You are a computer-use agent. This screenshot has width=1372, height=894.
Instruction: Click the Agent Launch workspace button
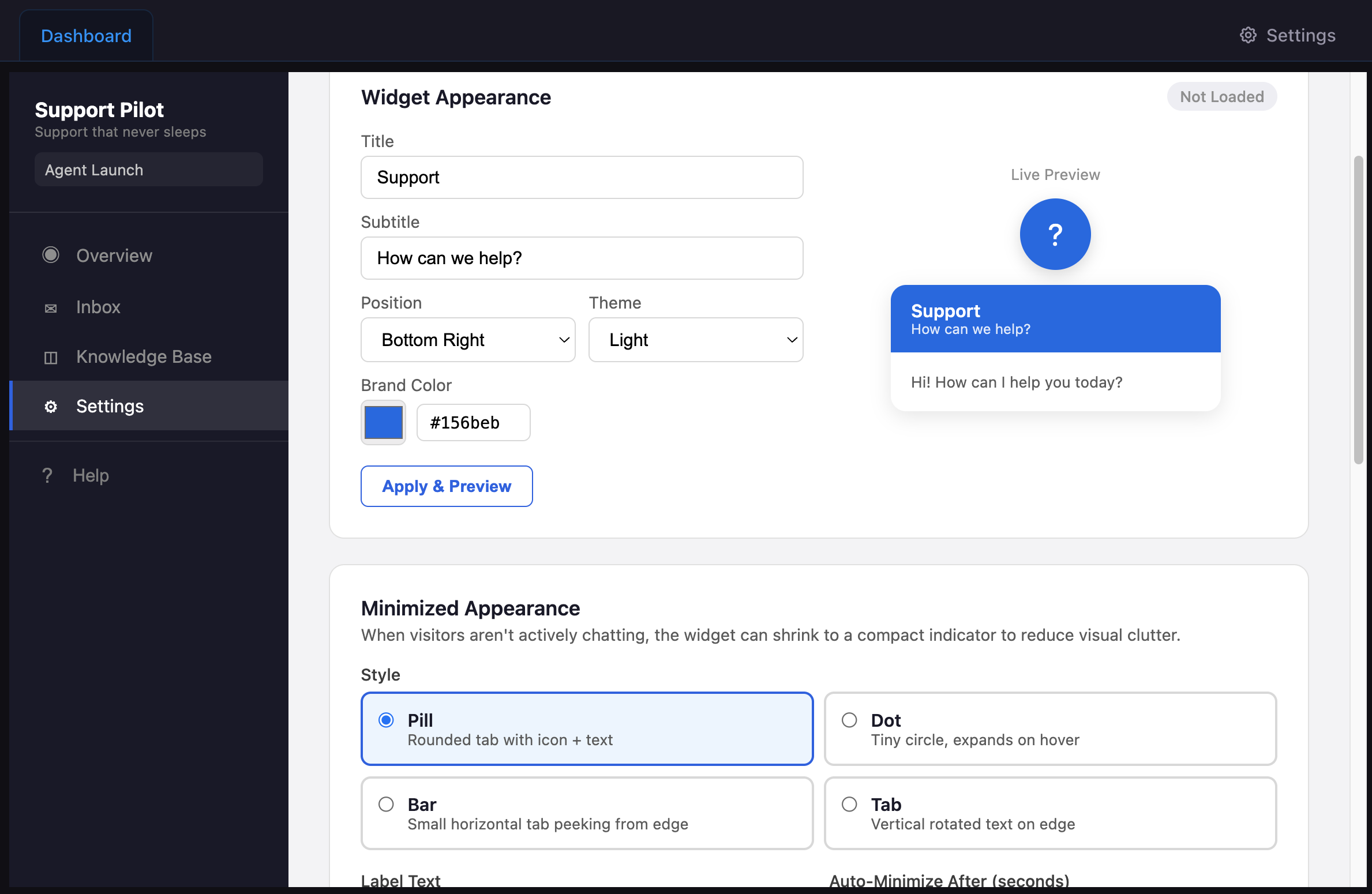[x=149, y=170]
